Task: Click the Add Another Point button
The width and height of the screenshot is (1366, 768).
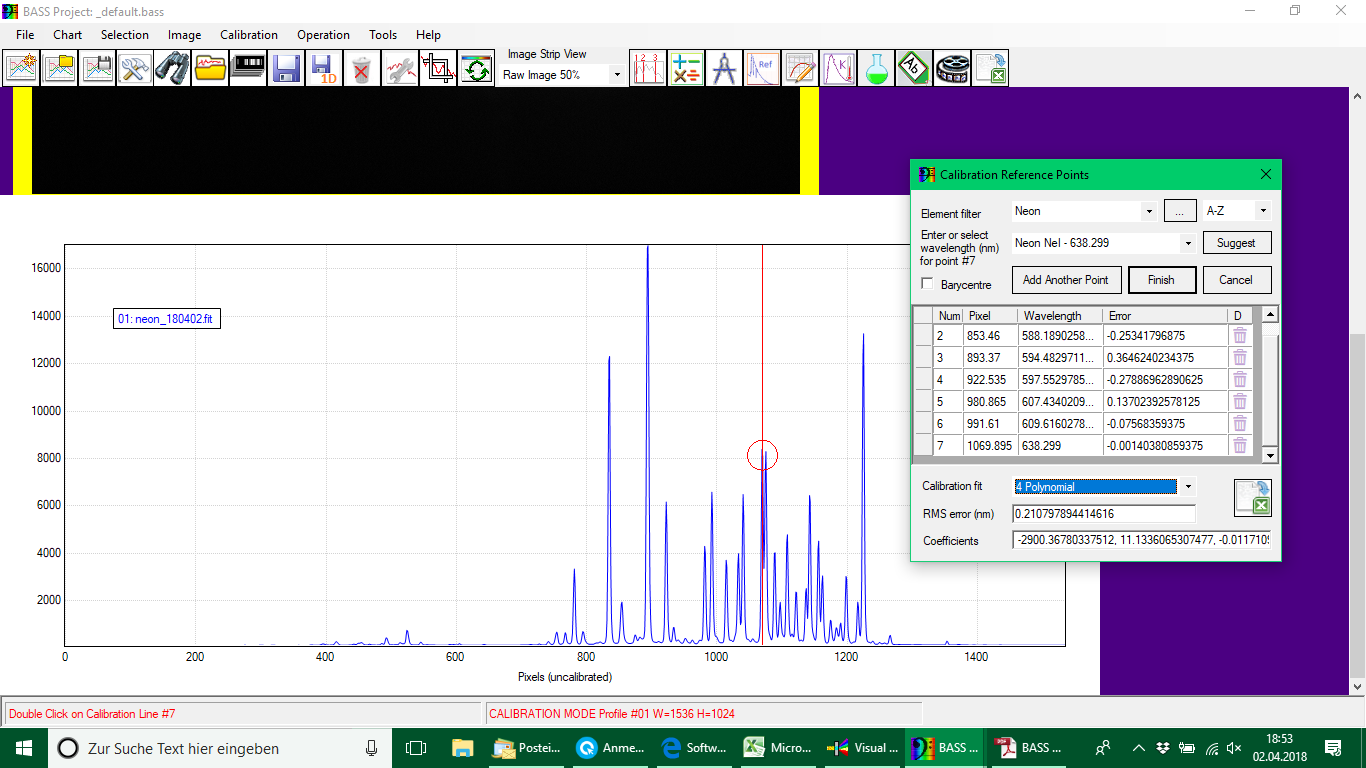Action: pyautogui.click(x=1066, y=280)
